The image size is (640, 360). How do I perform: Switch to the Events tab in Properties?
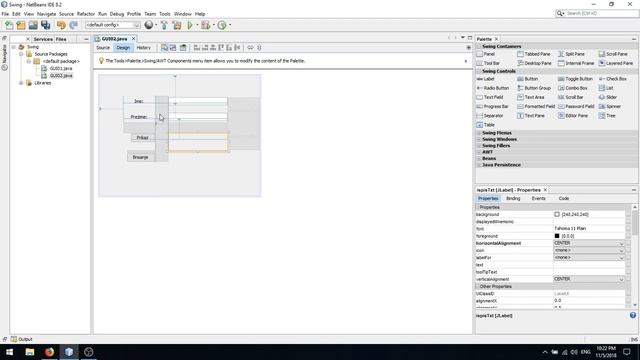coord(538,198)
